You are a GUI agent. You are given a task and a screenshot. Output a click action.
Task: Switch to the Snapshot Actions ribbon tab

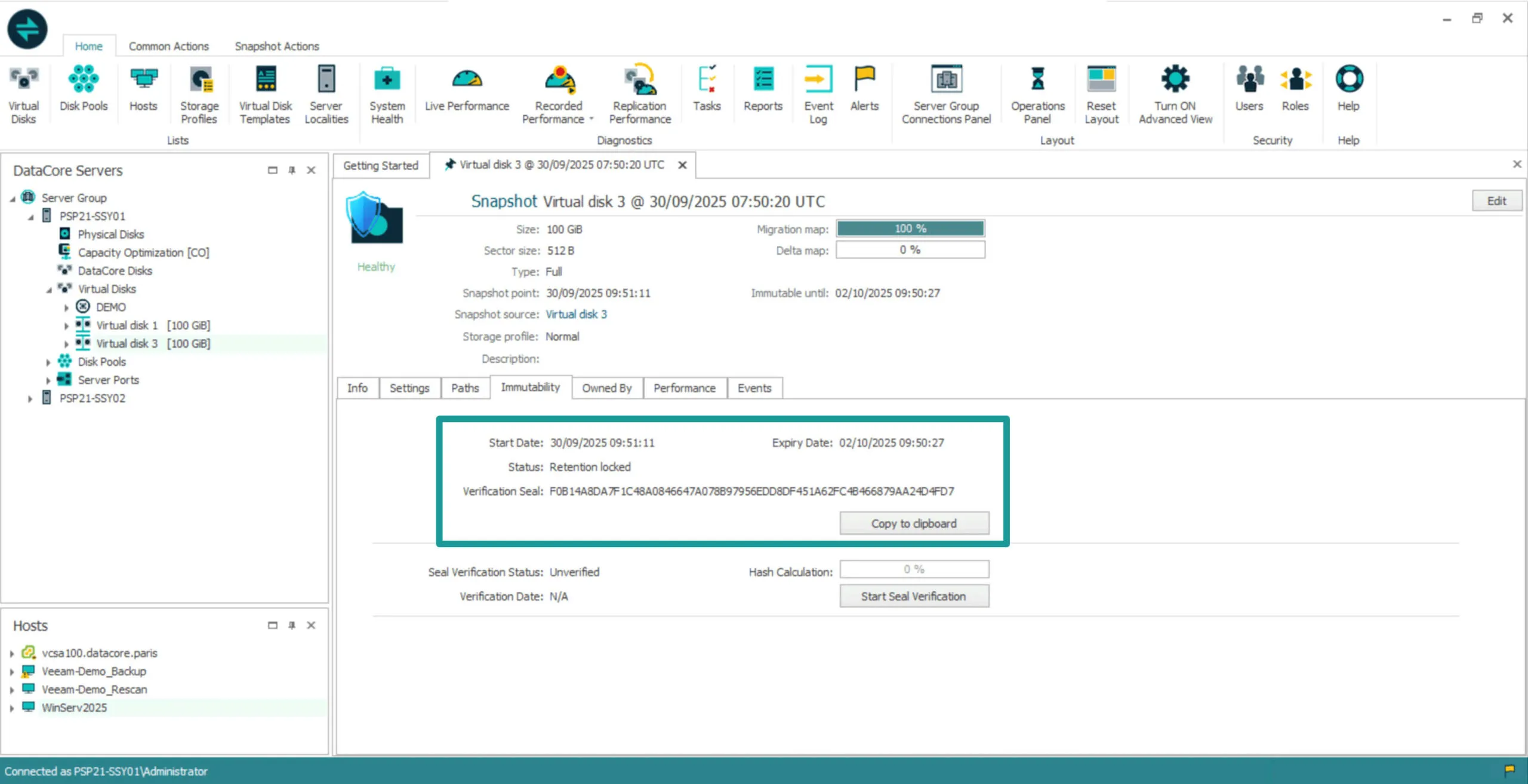[277, 46]
